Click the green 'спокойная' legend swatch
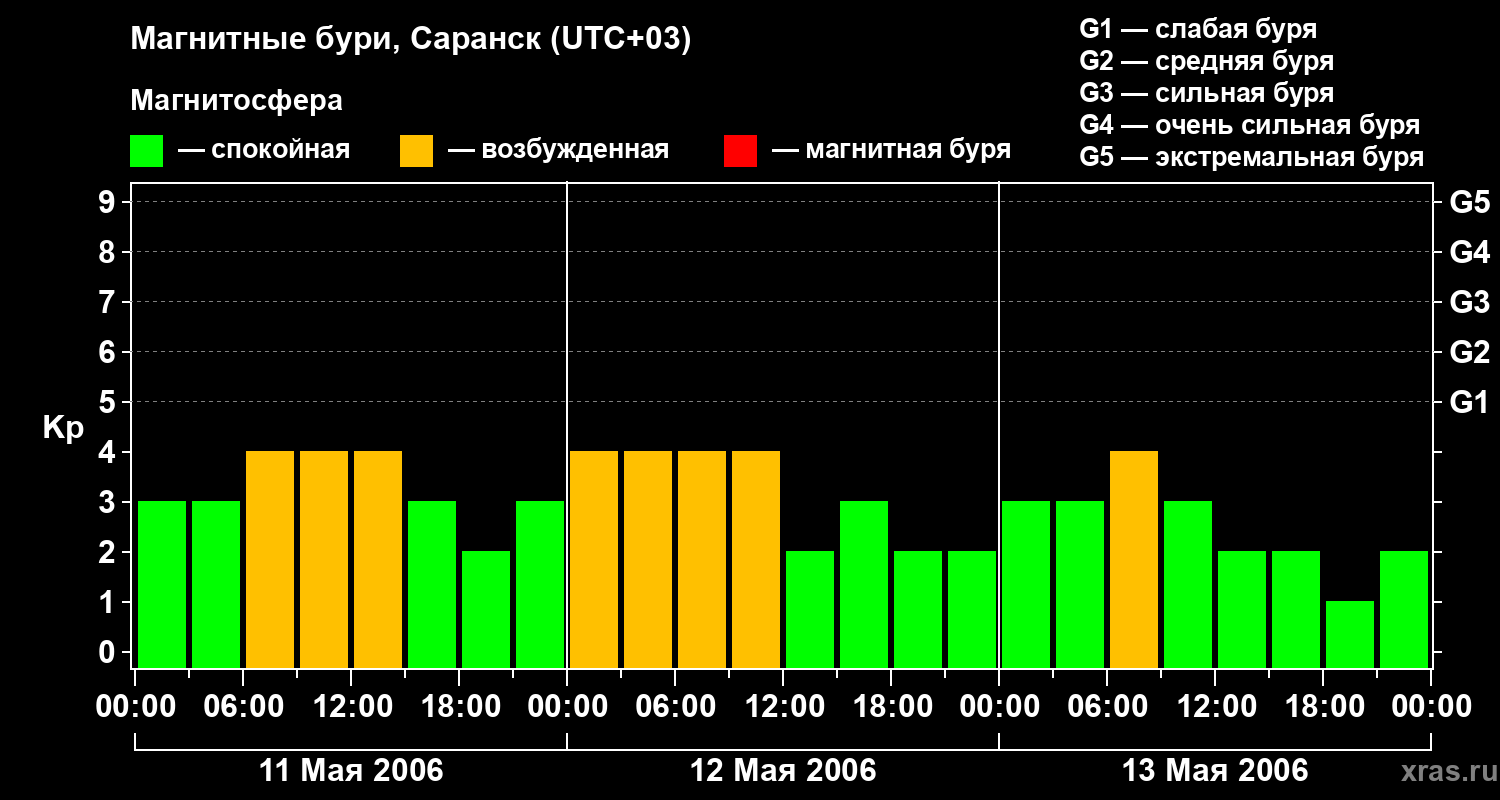Viewport: 1500px width, 800px height. tap(146, 151)
